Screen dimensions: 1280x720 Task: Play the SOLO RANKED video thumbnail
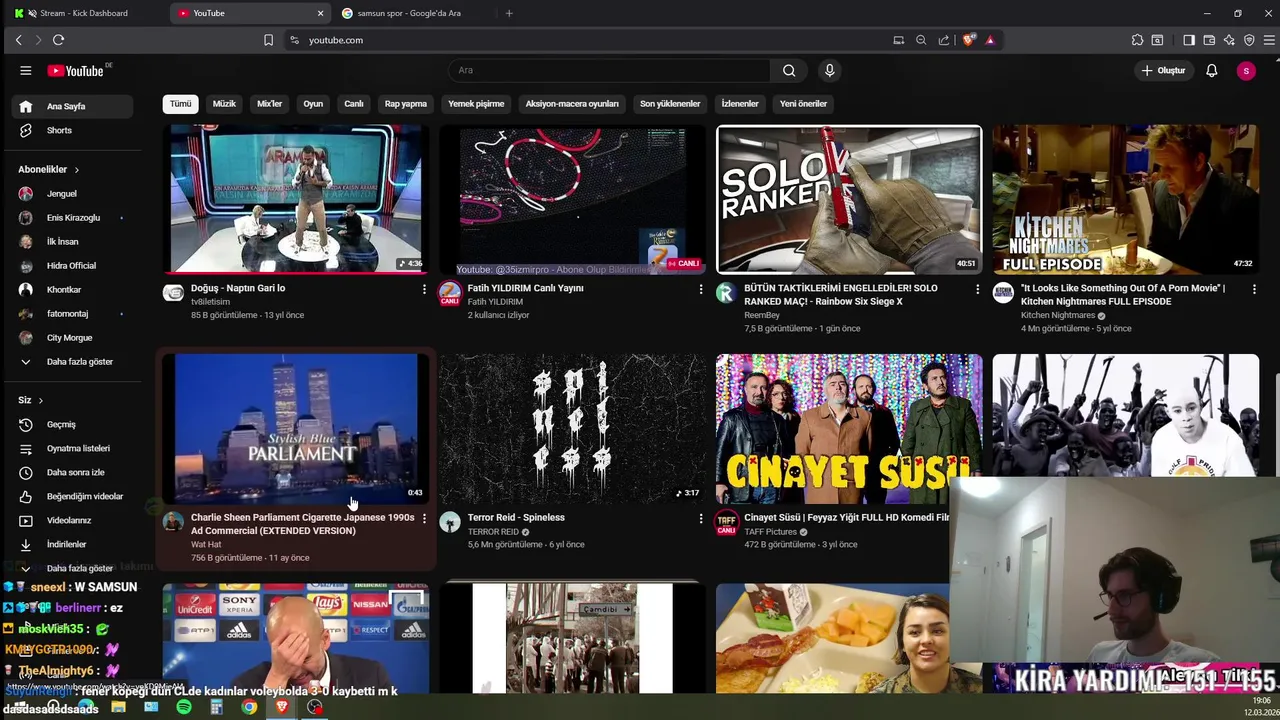[x=849, y=199]
